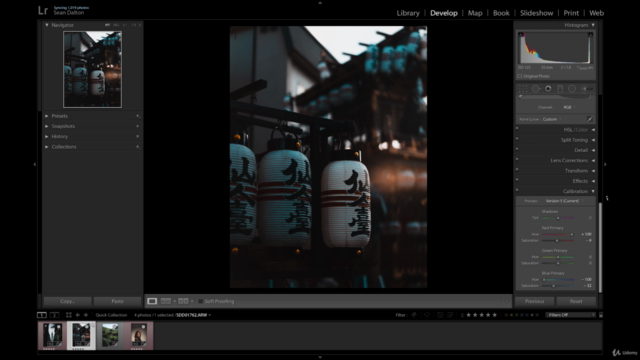The height and width of the screenshot is (360, 640).
Task: Expand the Presets panel
Action: [x=47, y=116]
